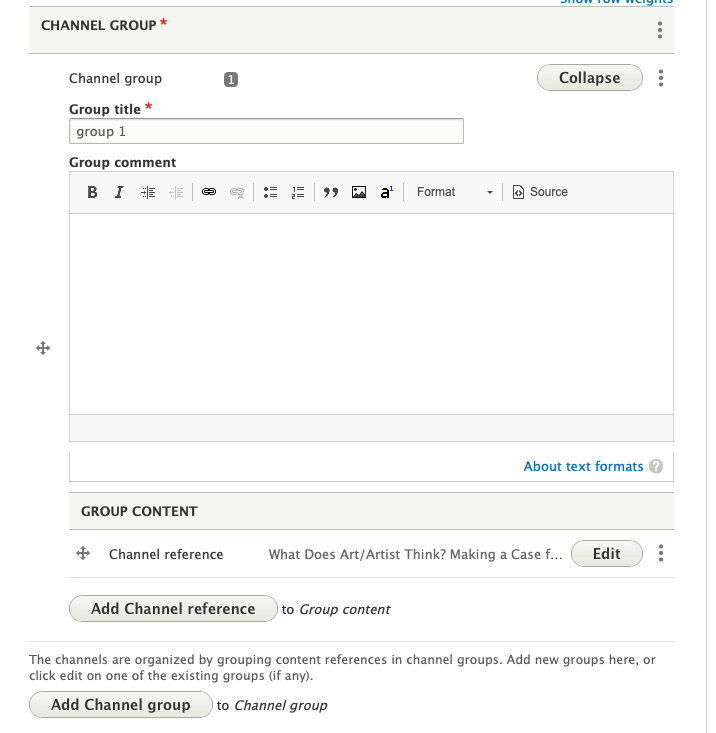Viewport: 716px width, 733px height.
Task: Click the increase indent icon
Action: tap(148, 192)
